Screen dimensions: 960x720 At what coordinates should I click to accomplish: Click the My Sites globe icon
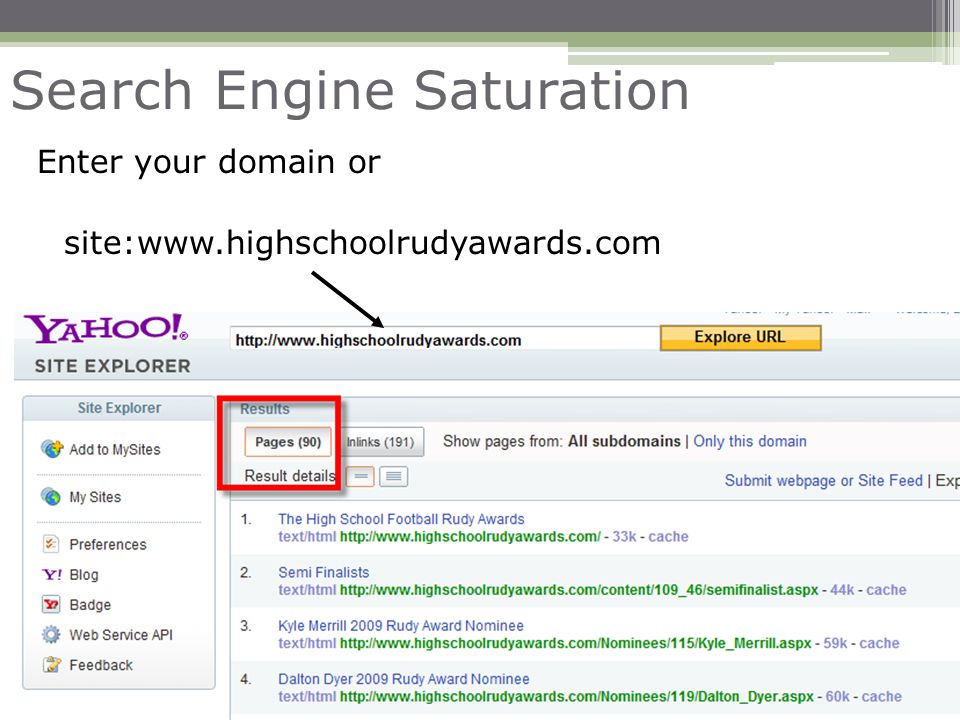coord(51,497)
